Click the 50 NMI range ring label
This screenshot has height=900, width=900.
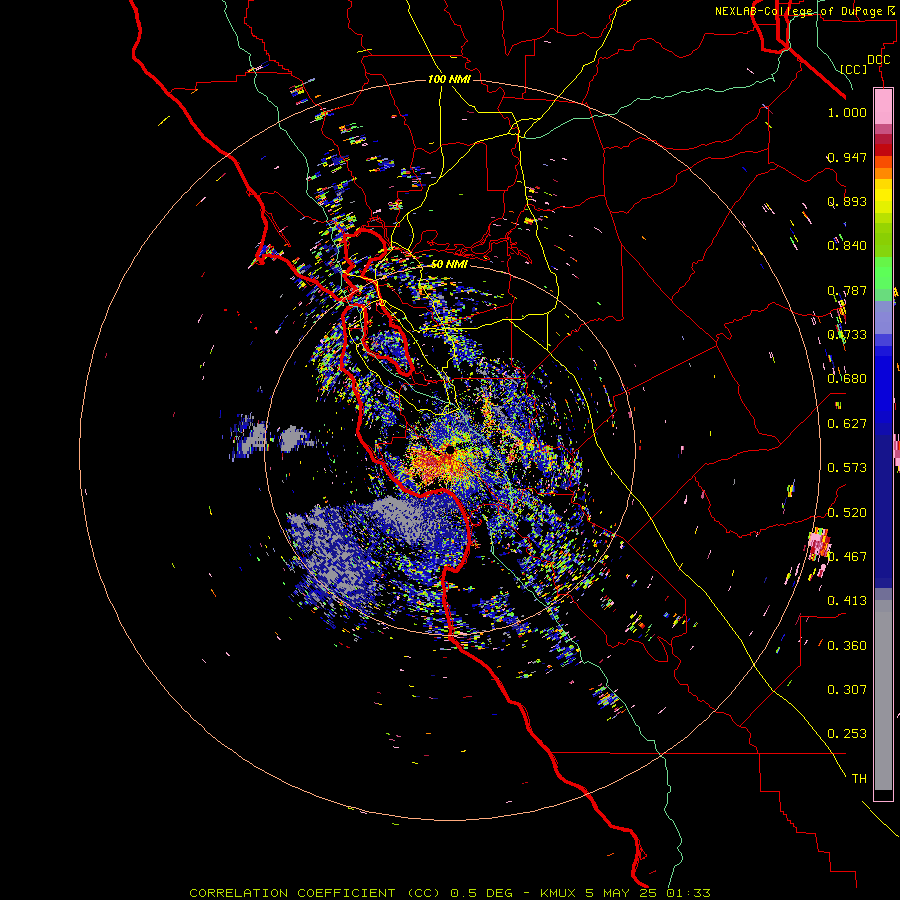coord(449,264)
